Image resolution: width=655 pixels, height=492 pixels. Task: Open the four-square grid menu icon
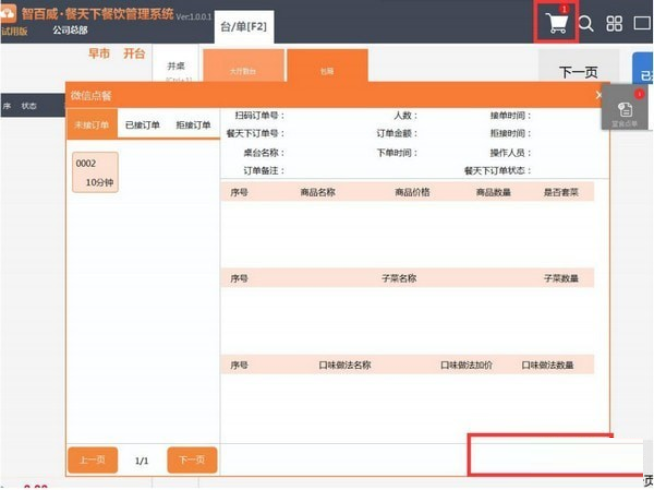coord(614,23)
